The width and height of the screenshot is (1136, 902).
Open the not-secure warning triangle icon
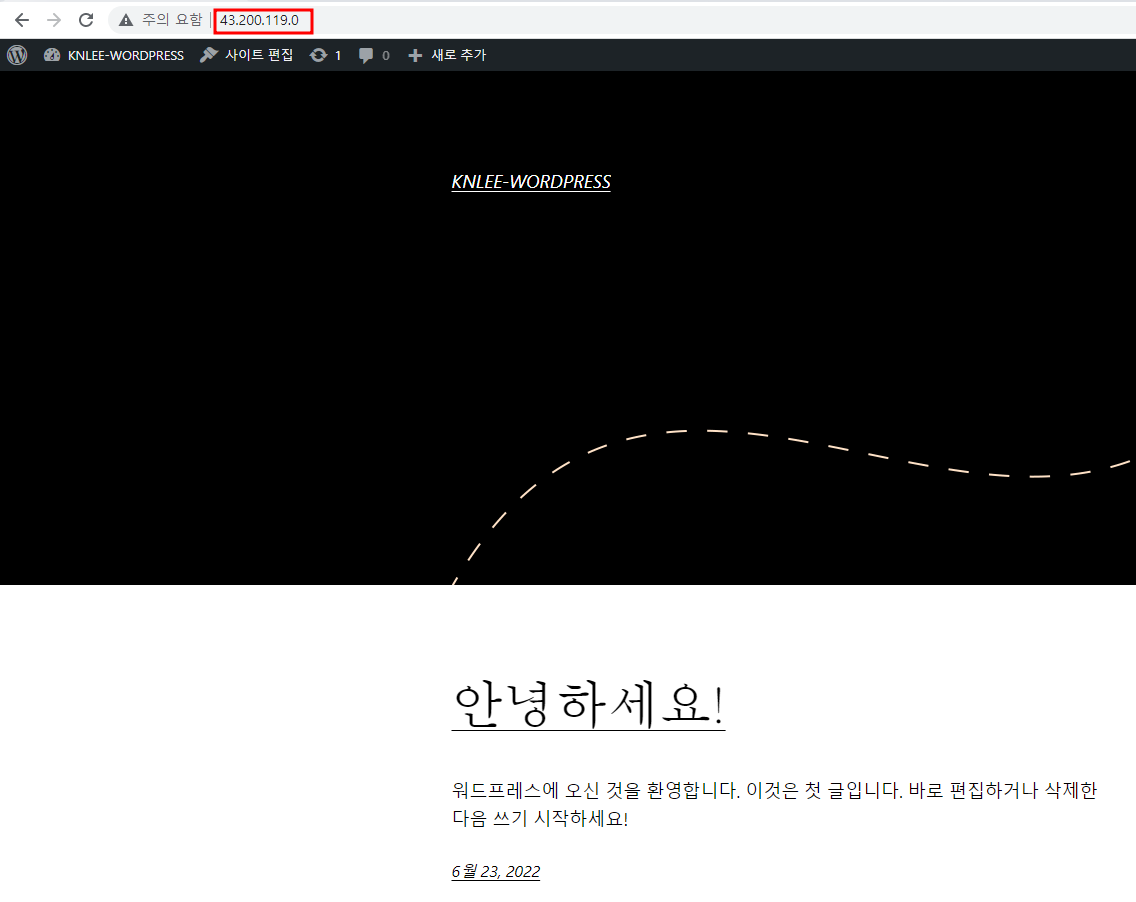coord(126,20)
